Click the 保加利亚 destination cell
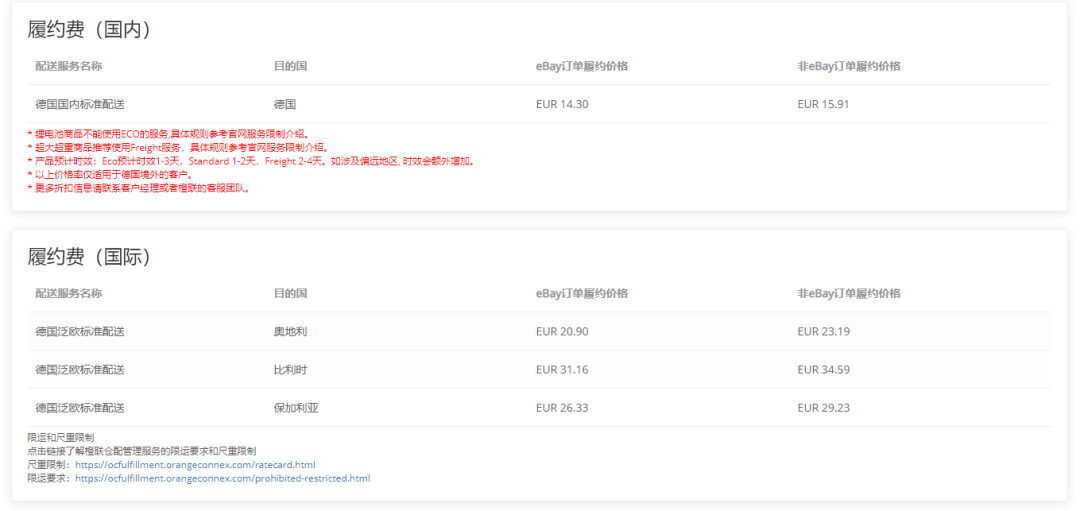Image resolution: width=1080 pixels, height=511 pixels. coord(295,408)
